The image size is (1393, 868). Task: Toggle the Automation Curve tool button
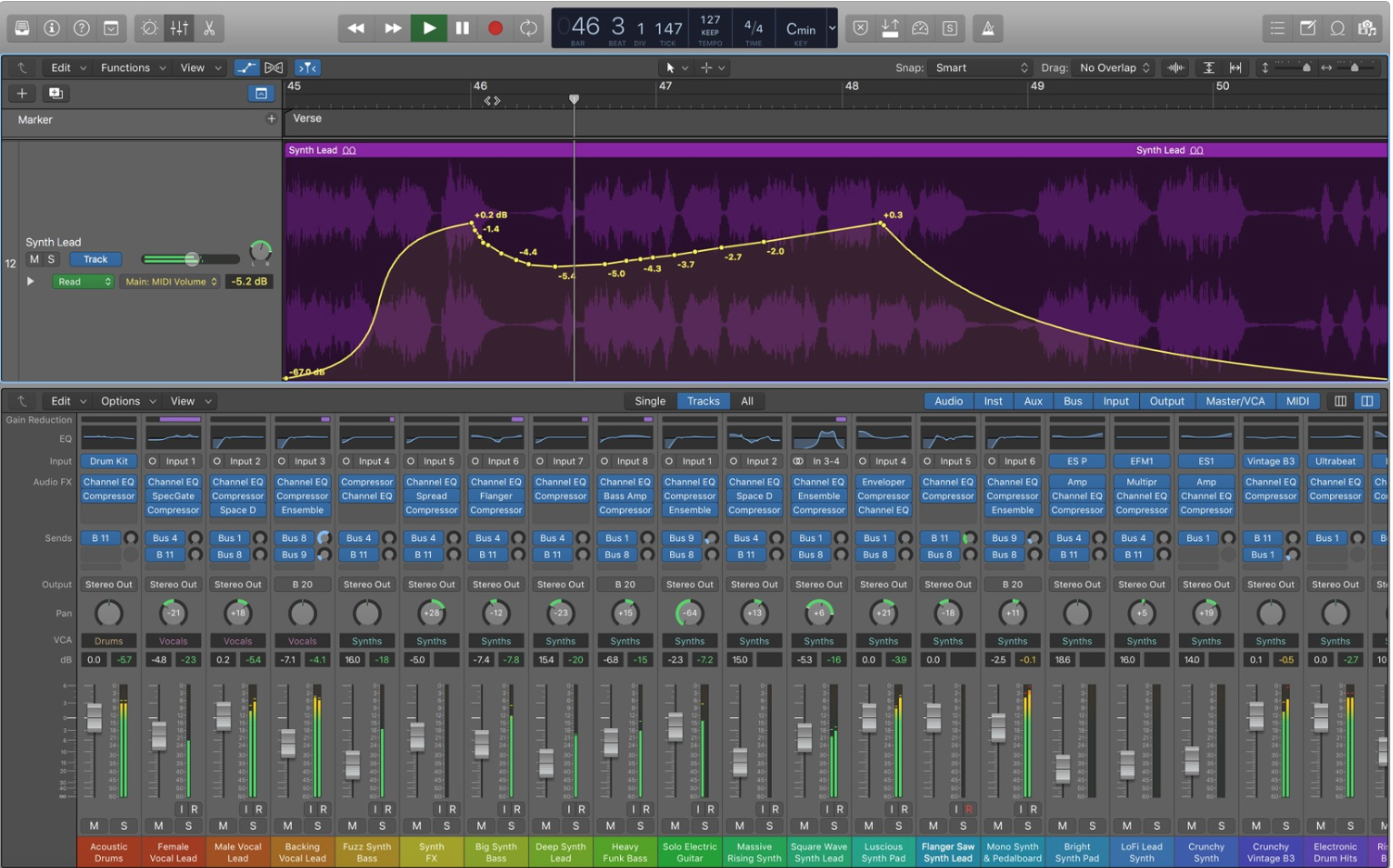click(247, 67)
